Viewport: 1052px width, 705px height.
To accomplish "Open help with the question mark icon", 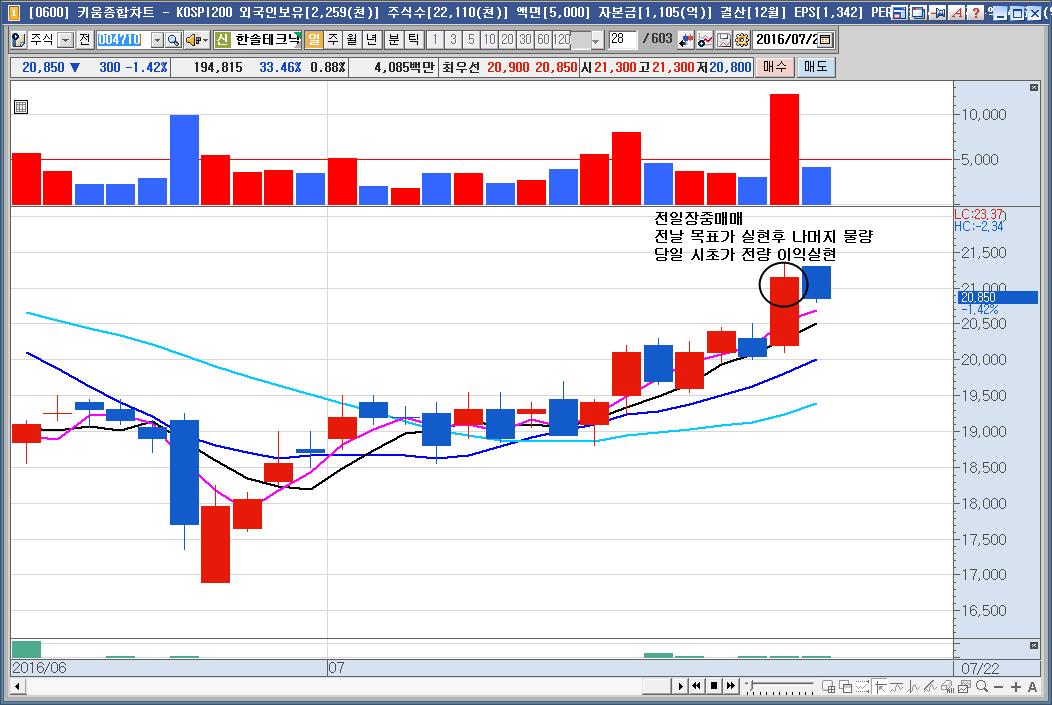I will click(976, 12).
